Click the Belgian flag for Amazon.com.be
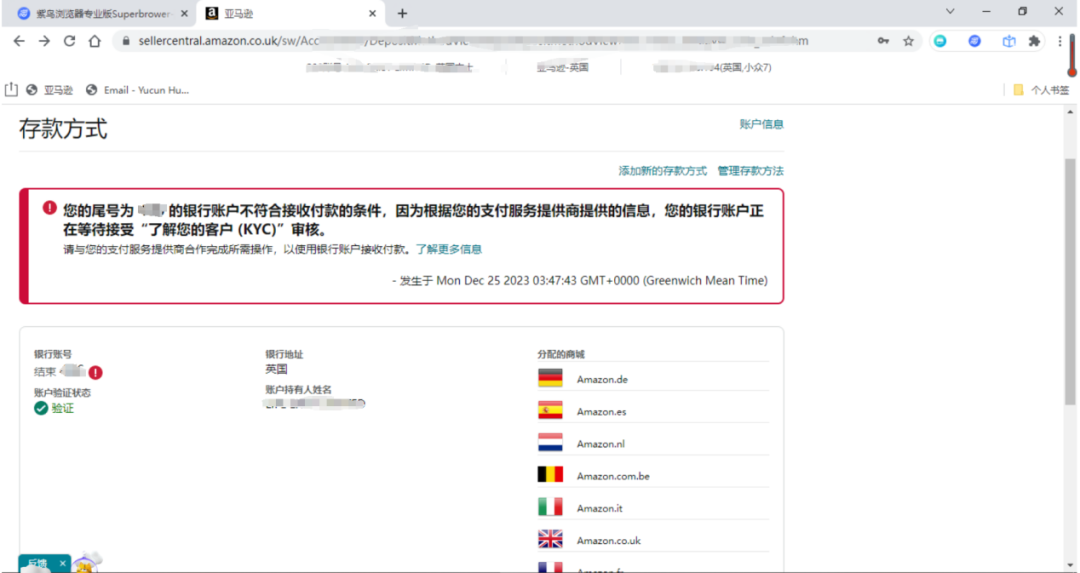The image size is (1080, 573). (550, 475)
